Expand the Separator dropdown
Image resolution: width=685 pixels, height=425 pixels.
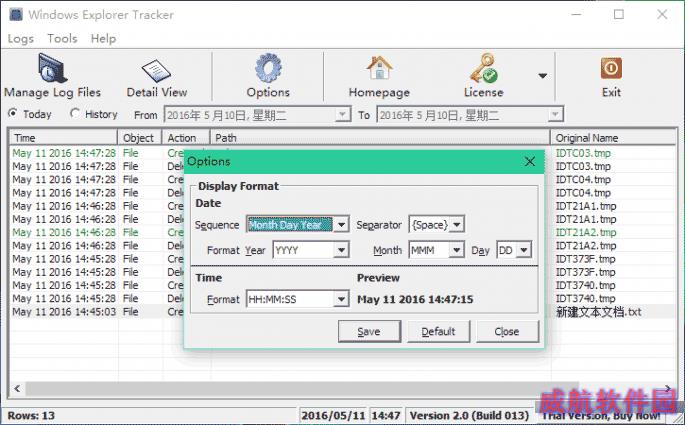pyautogui.click(x=457, y=225)
